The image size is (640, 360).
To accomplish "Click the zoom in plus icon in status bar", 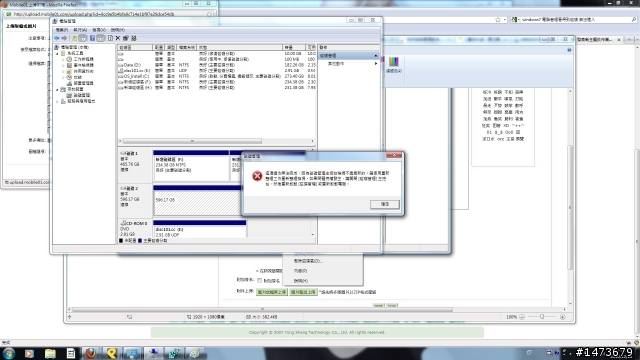I will pos(563,317).
